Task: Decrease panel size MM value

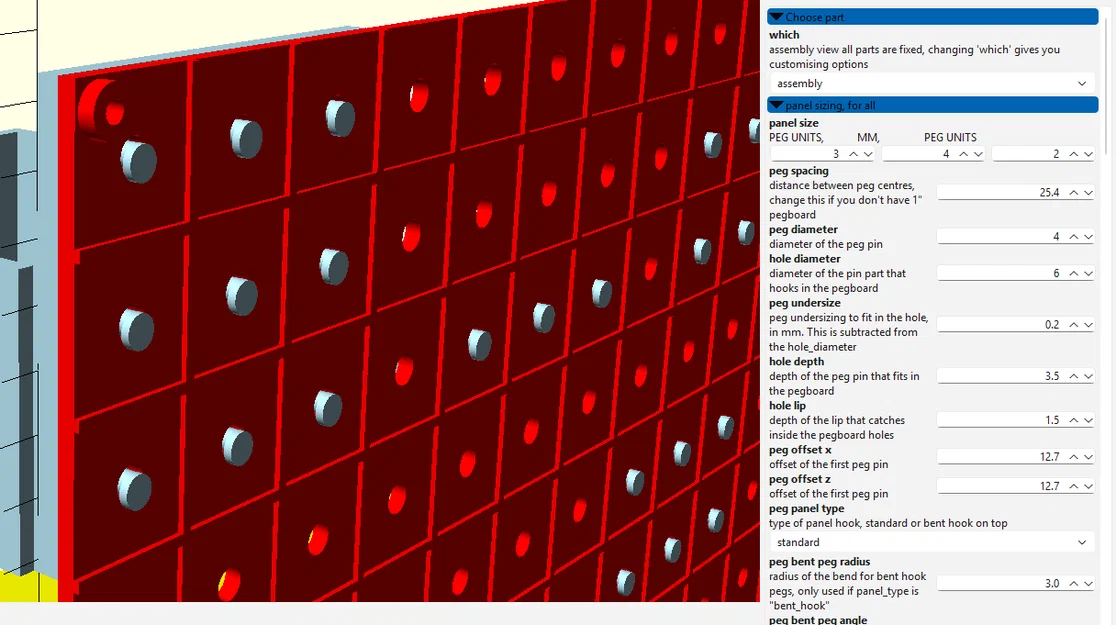Action: point(978,154)
